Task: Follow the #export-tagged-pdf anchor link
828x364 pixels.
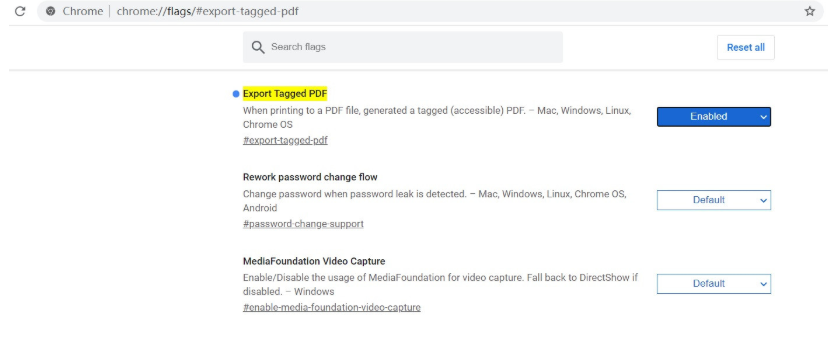Action: click(285, 141)
